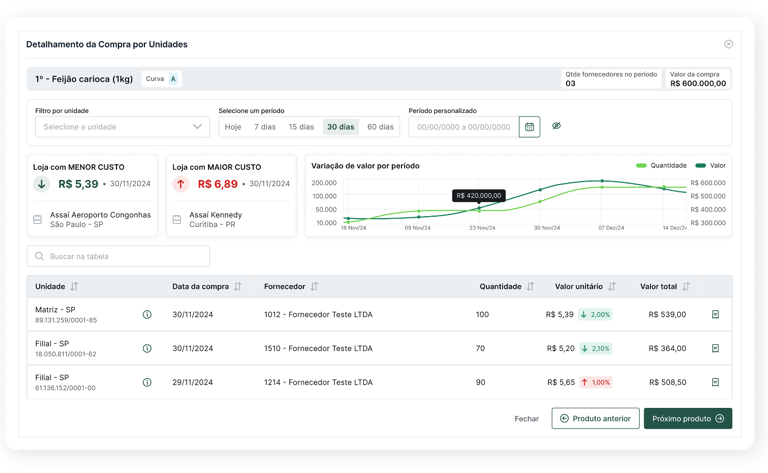Click the 2,00% decrease badge
This screenshot has height=473, width=768.
pos(595,314)
